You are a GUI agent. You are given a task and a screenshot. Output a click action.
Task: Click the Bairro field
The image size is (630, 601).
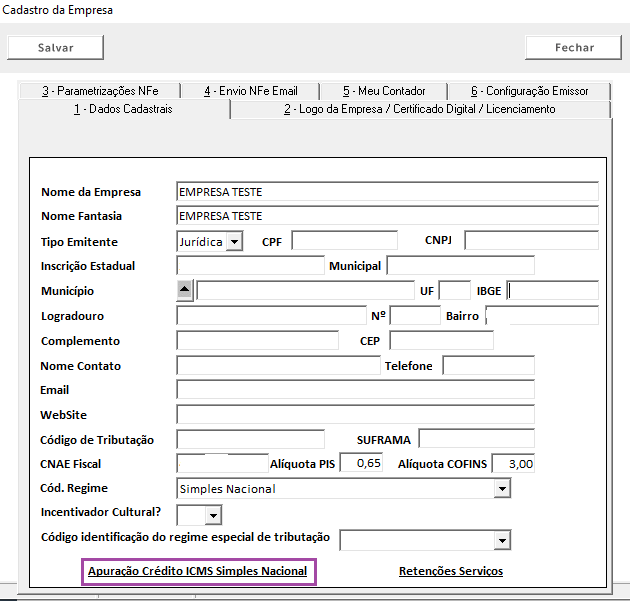542,315
